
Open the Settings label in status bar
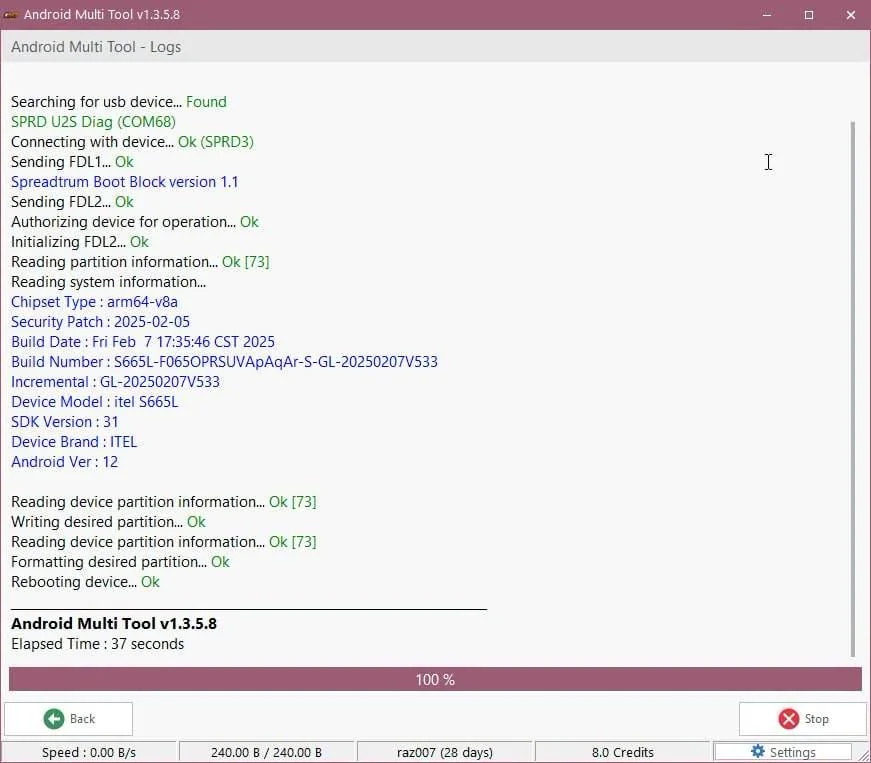792,752
